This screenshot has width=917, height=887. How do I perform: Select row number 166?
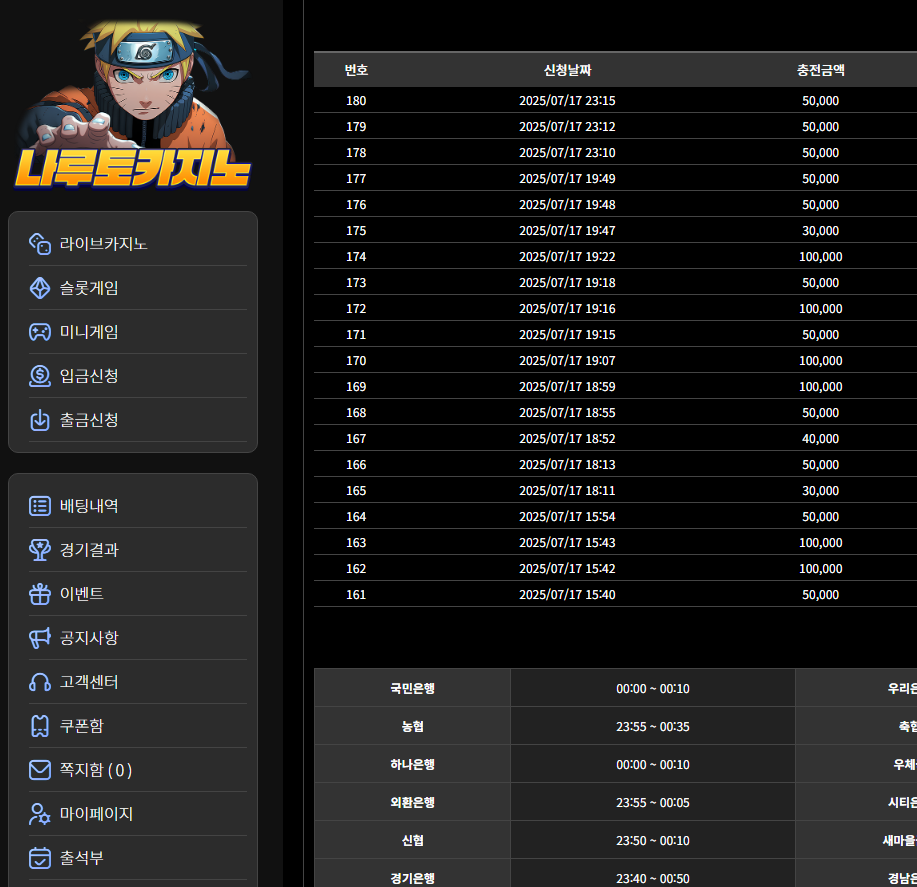click(356, 465)
